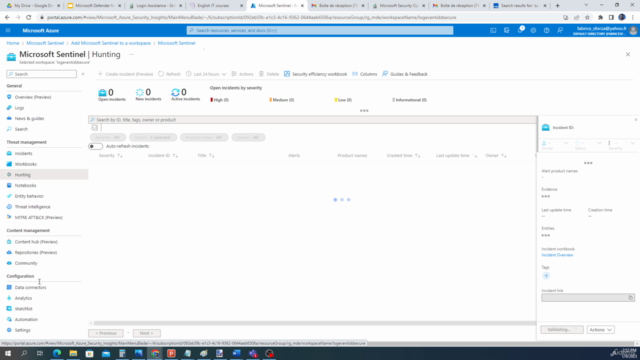The height and width of the screenshot is (360, 640).
Task: Click the Home breadcrumb link
Action: pos(13,43)
